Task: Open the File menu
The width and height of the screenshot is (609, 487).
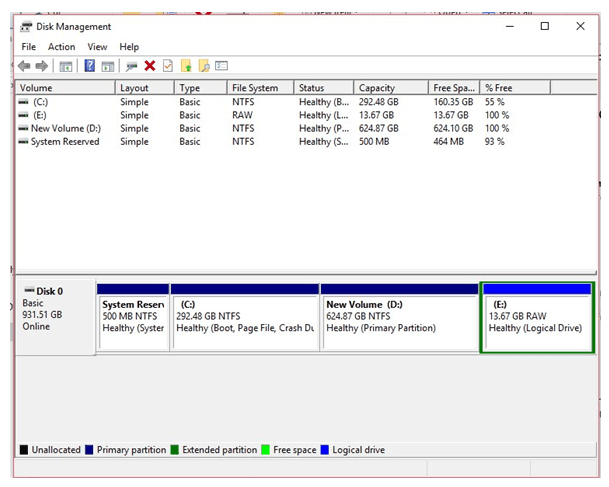Action: pyautogui.click(x=28, y=47)
